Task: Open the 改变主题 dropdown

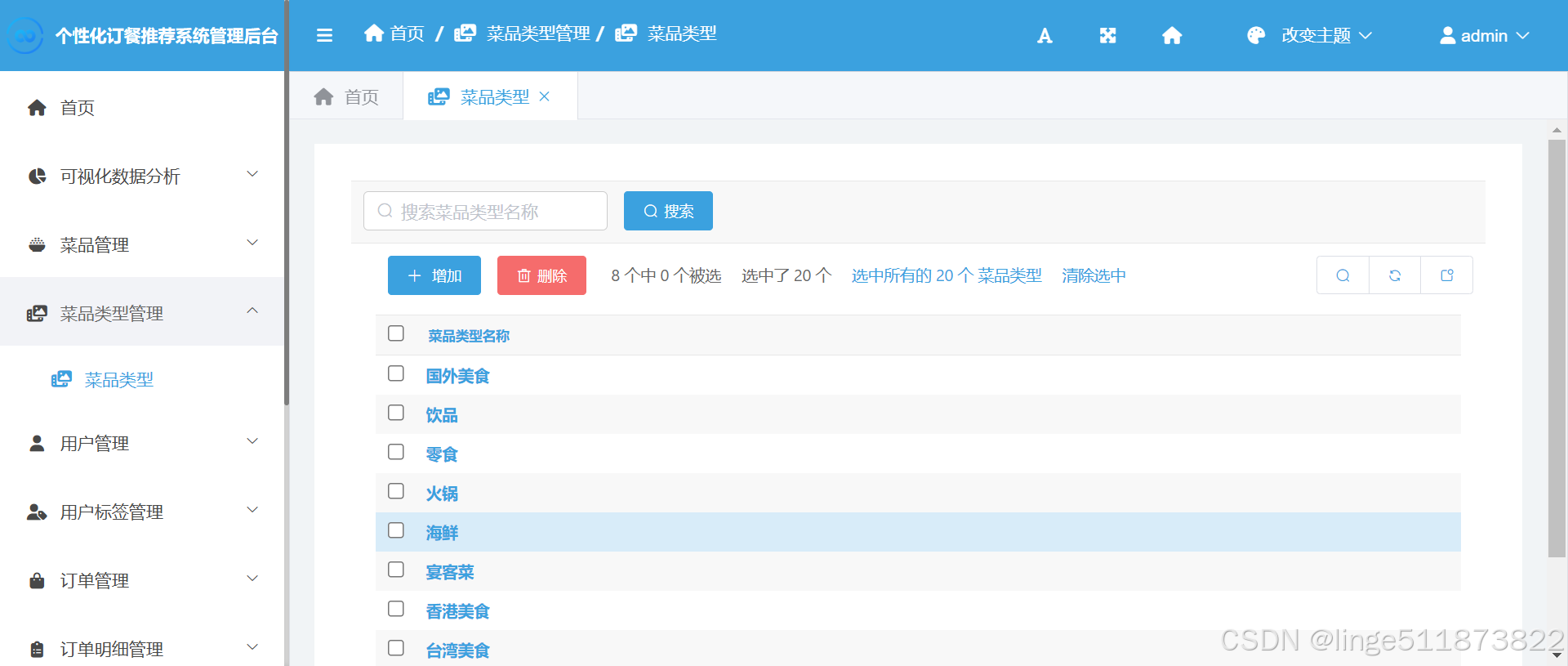Action: click(x=1310, y=35)
